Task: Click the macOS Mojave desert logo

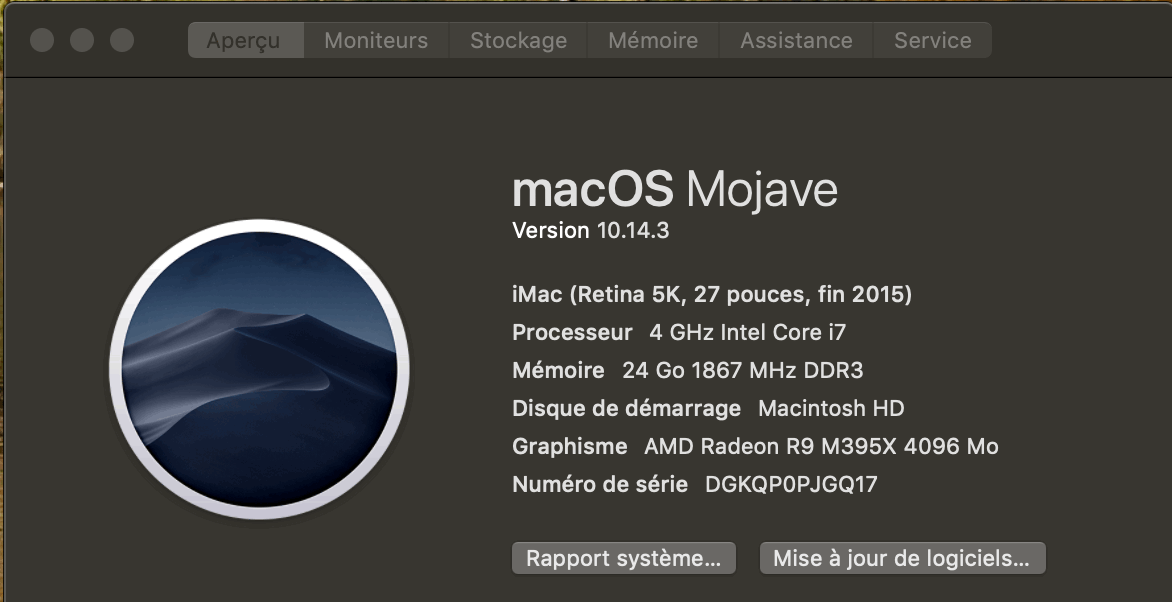Action: [259, 369]
